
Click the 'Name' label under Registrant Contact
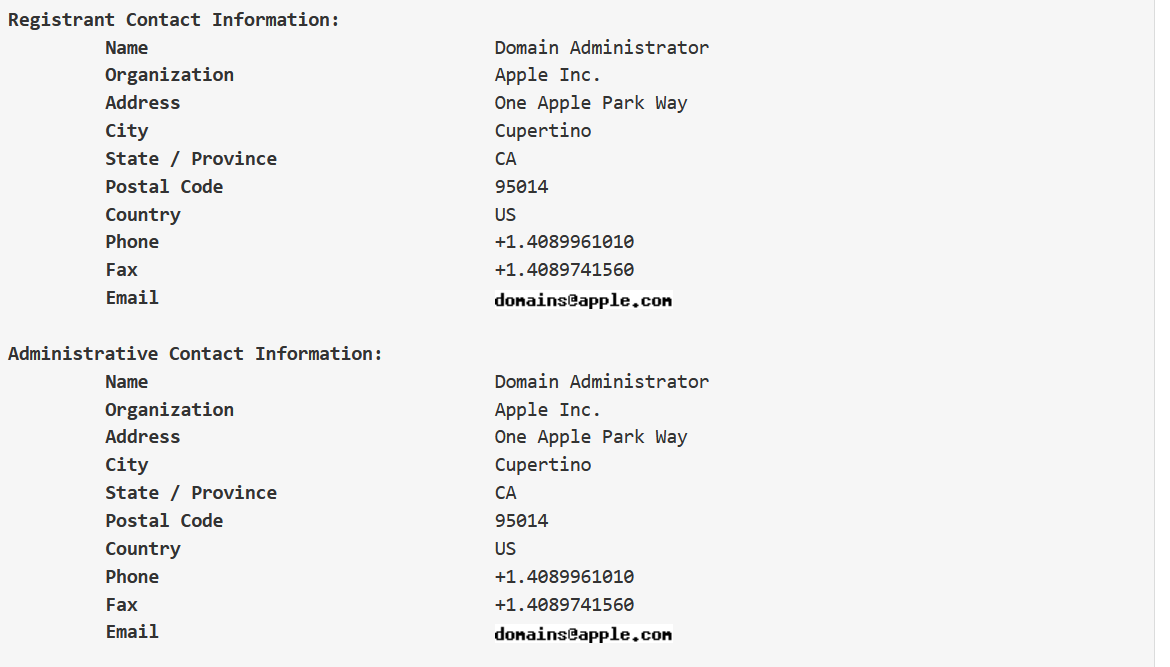coord(126,48)
